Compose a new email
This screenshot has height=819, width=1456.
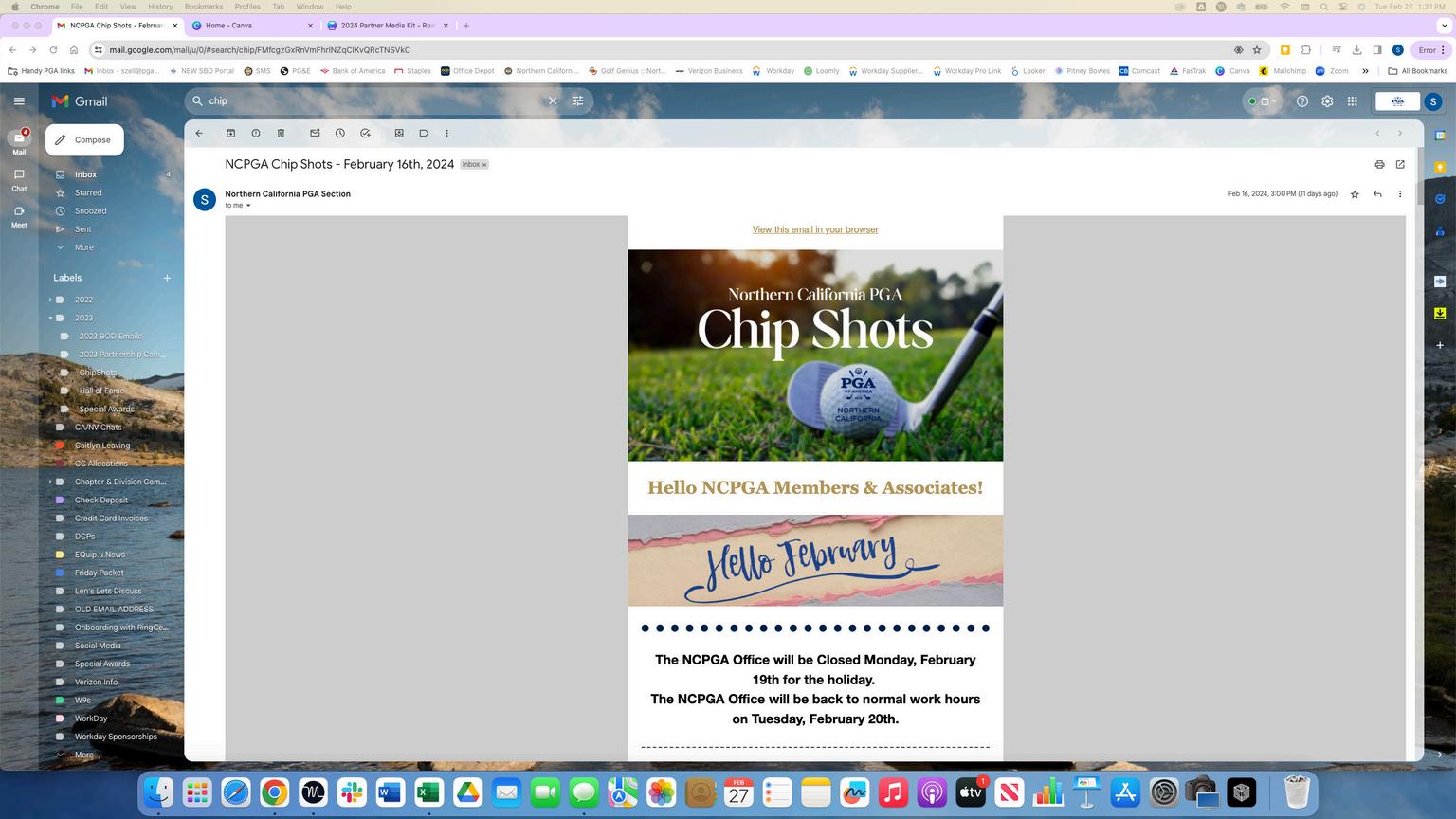pos(84,140)
